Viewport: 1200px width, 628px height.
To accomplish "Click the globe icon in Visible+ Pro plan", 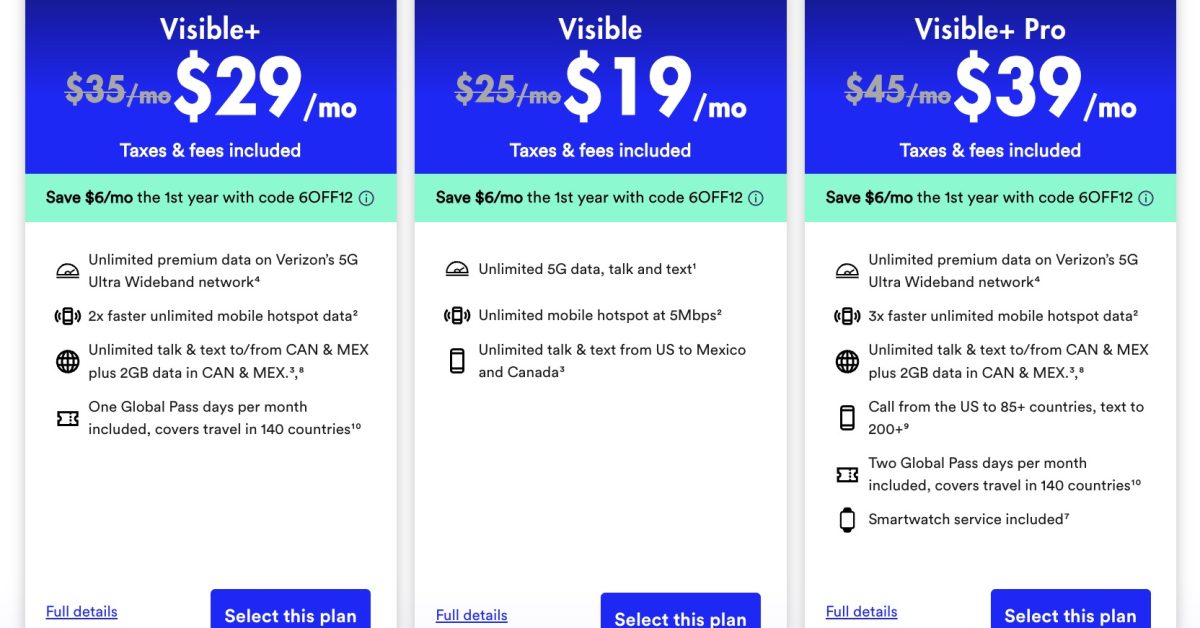I will [x=847, y=361].
